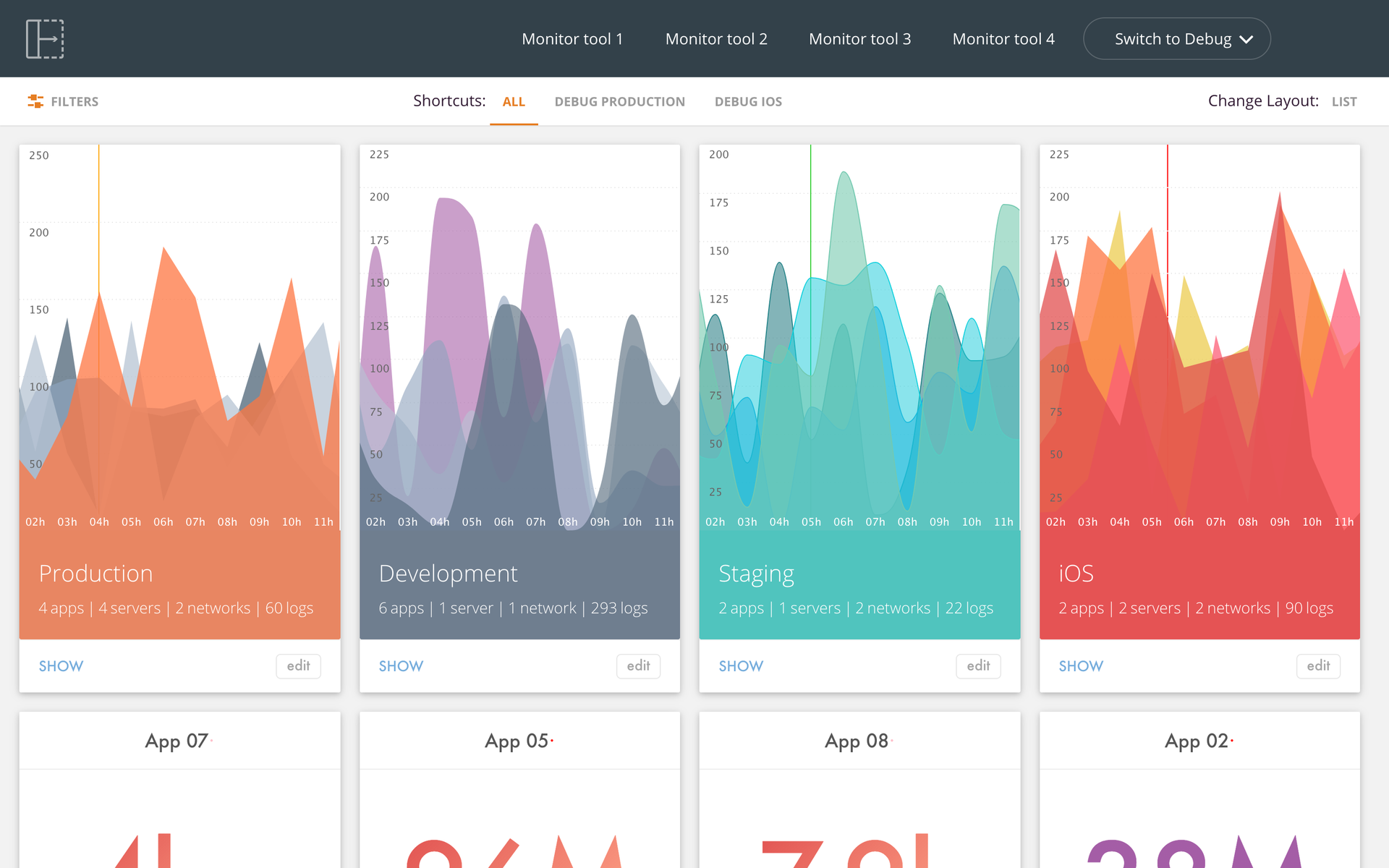
Task: Open Monitor tool 1
Action: point(572,38)
